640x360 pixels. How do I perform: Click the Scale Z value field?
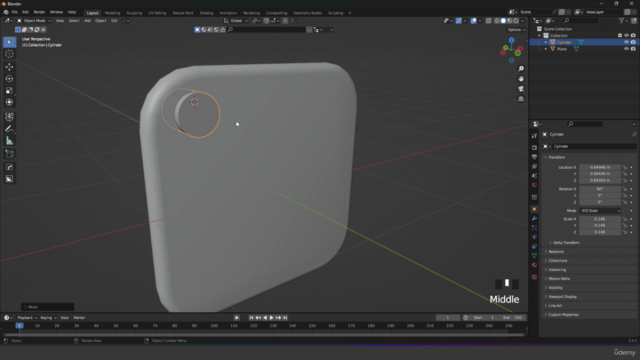coord(600,232)
